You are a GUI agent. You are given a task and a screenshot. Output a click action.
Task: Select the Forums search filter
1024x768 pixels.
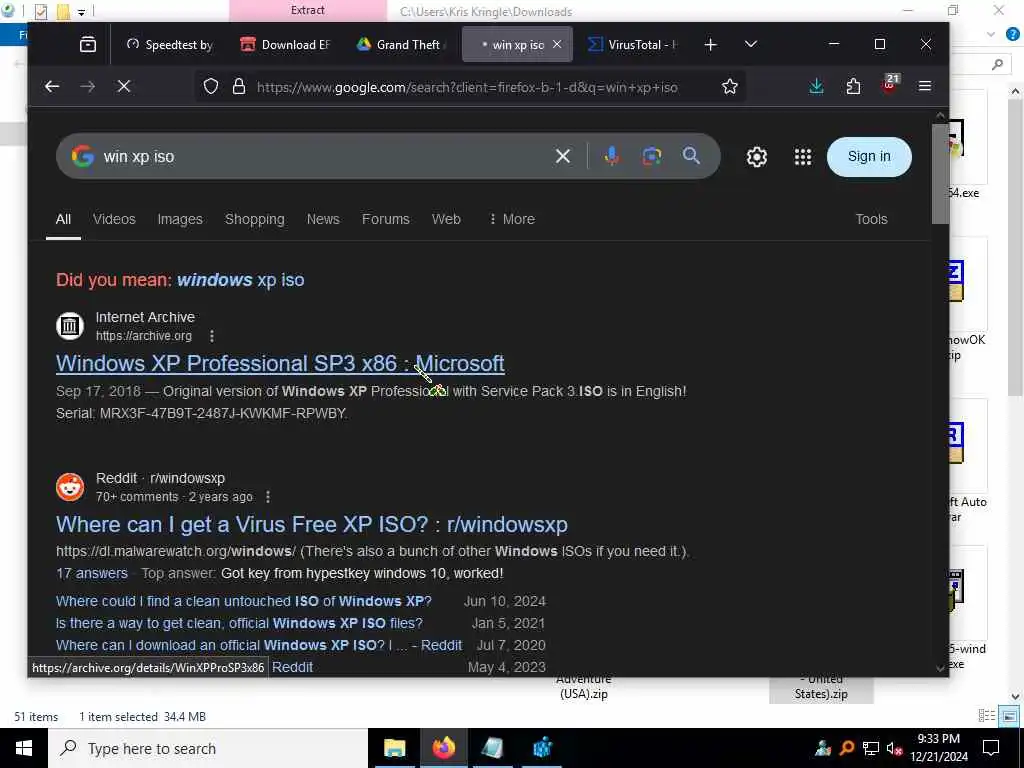[x=386, y=219]
